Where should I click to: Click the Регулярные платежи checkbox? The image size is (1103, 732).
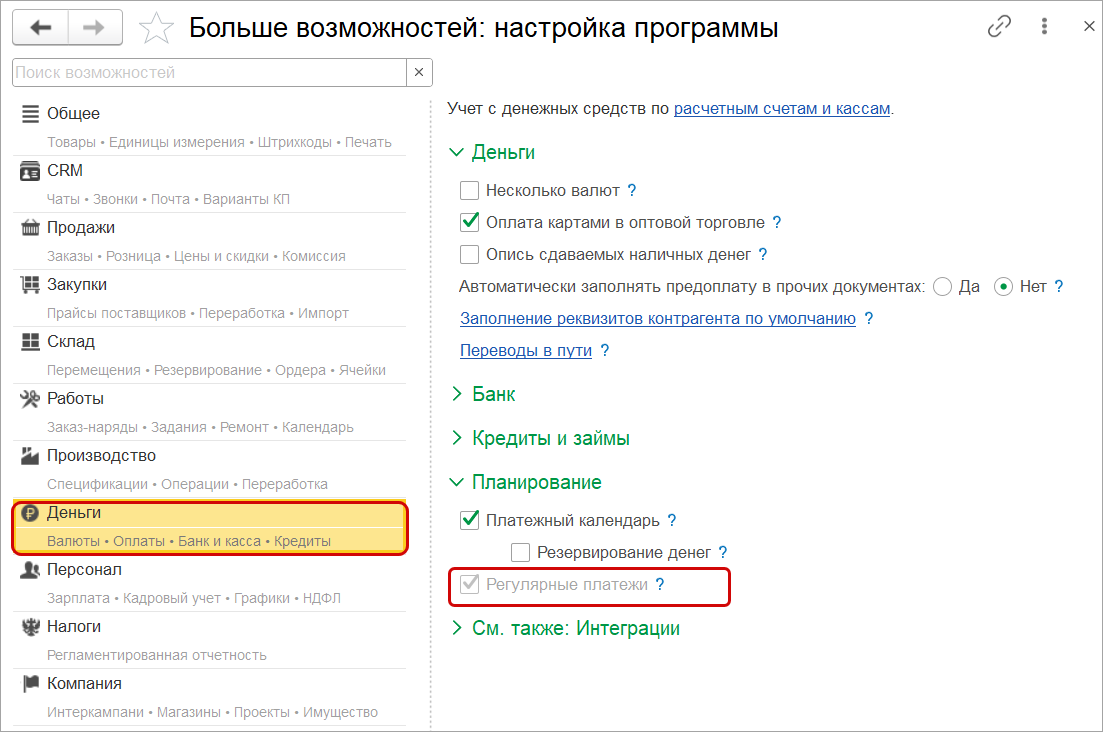[469, 584]
